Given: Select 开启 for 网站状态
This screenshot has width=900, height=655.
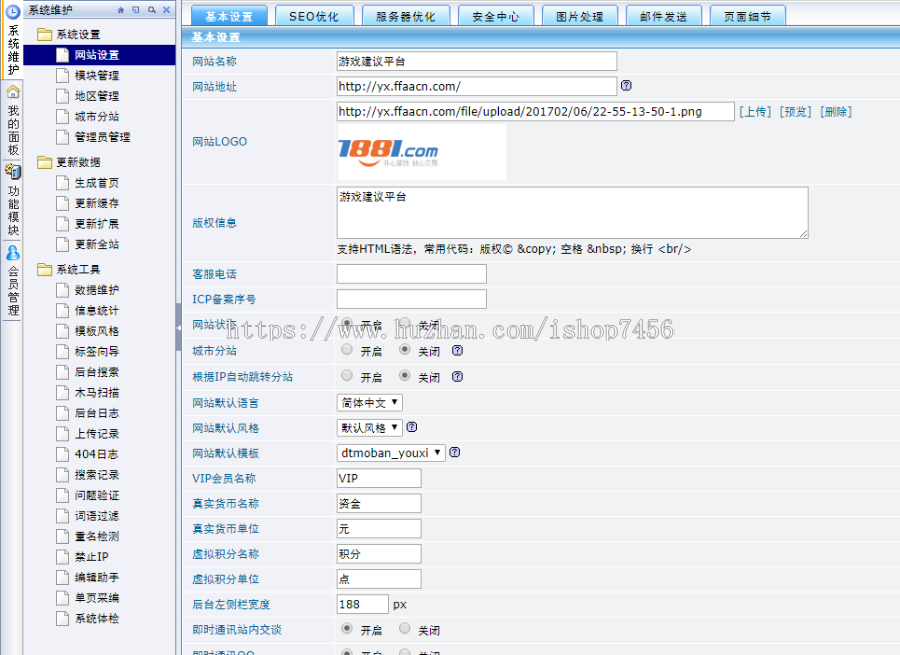Looking at the screenshot, I should (x=347, y=323).
